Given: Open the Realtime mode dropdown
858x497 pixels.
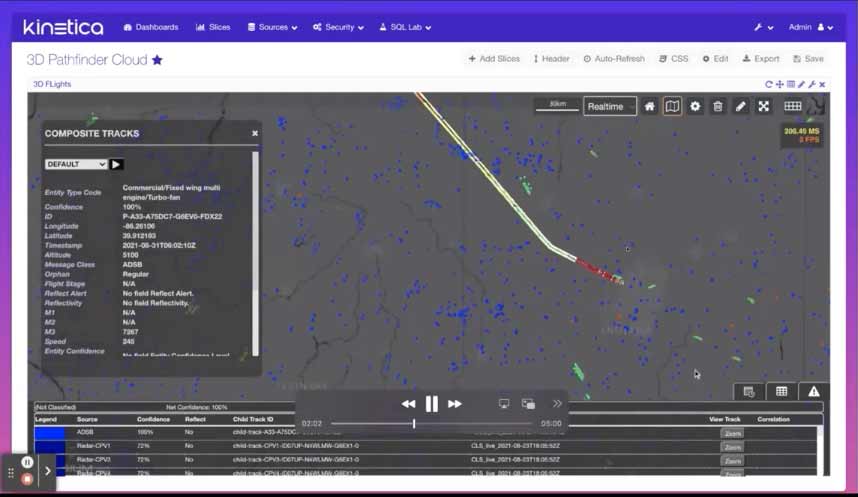Looking at the screenshot, I should 610,106.
